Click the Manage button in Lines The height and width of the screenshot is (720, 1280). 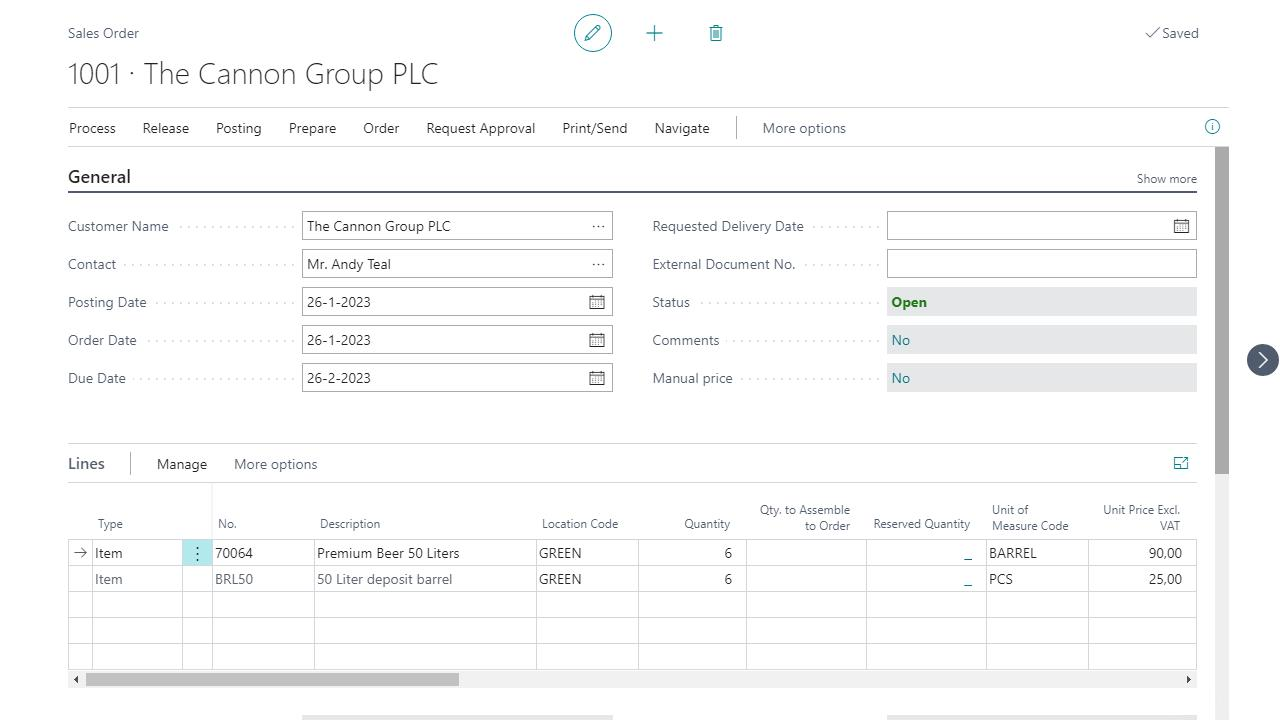[182, 464]
